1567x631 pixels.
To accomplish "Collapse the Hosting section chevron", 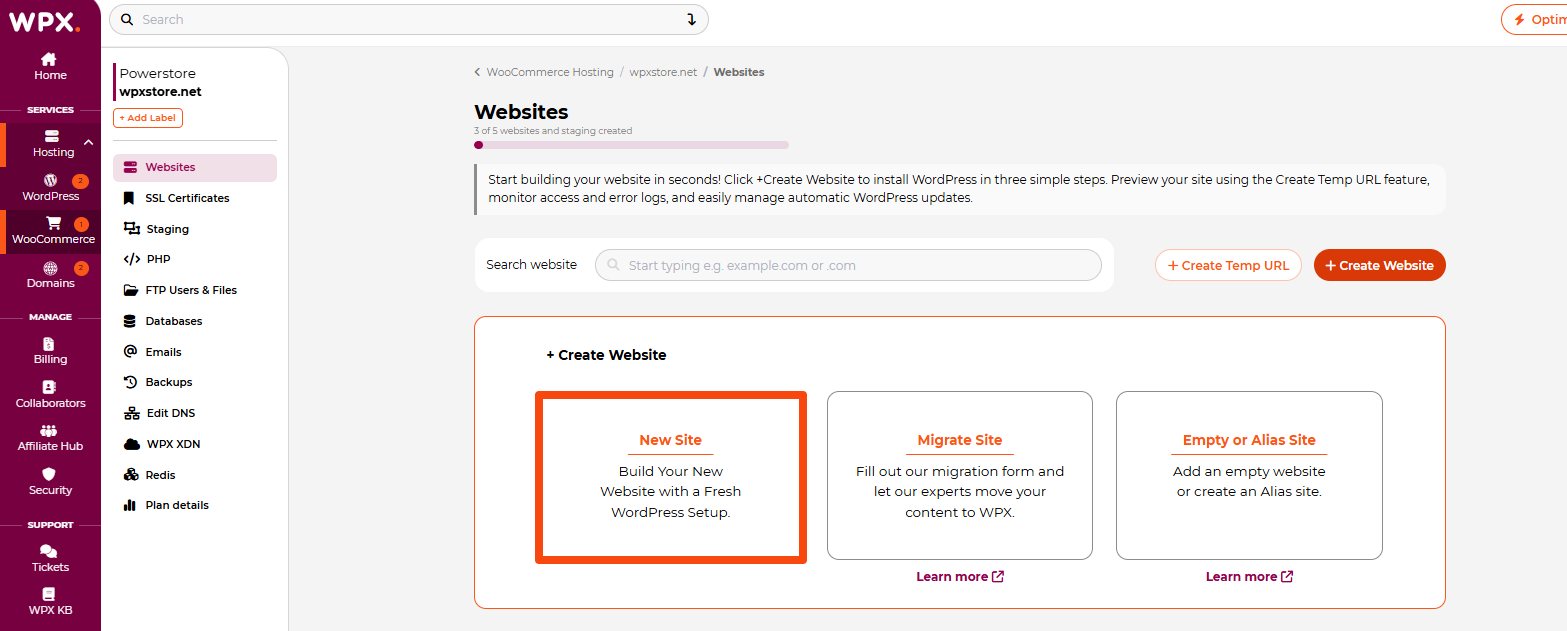I will [x=88, y=143].
